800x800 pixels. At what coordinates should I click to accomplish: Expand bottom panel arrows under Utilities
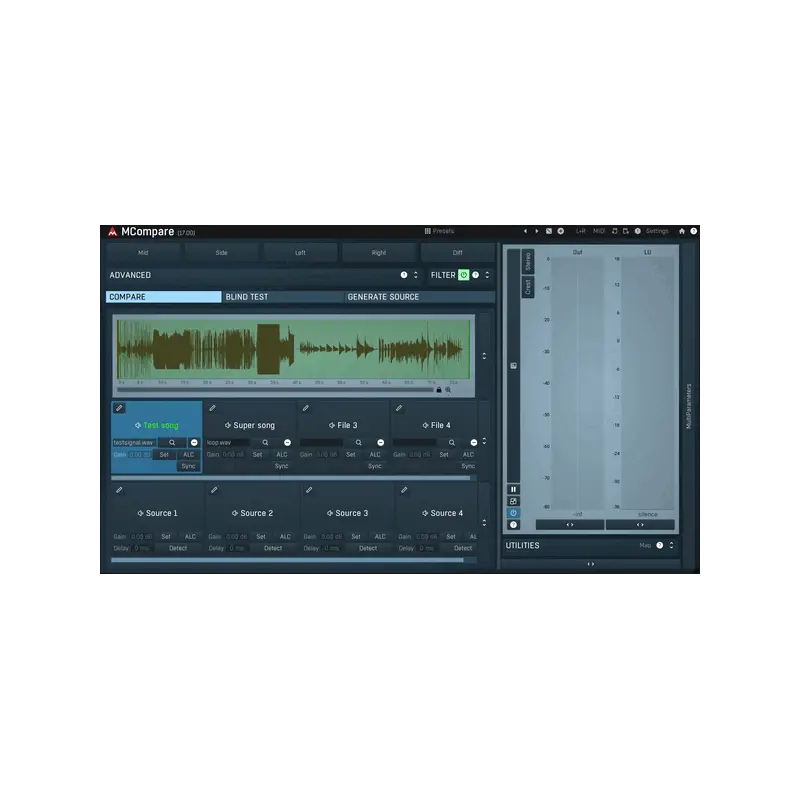[x=591, y=564]
